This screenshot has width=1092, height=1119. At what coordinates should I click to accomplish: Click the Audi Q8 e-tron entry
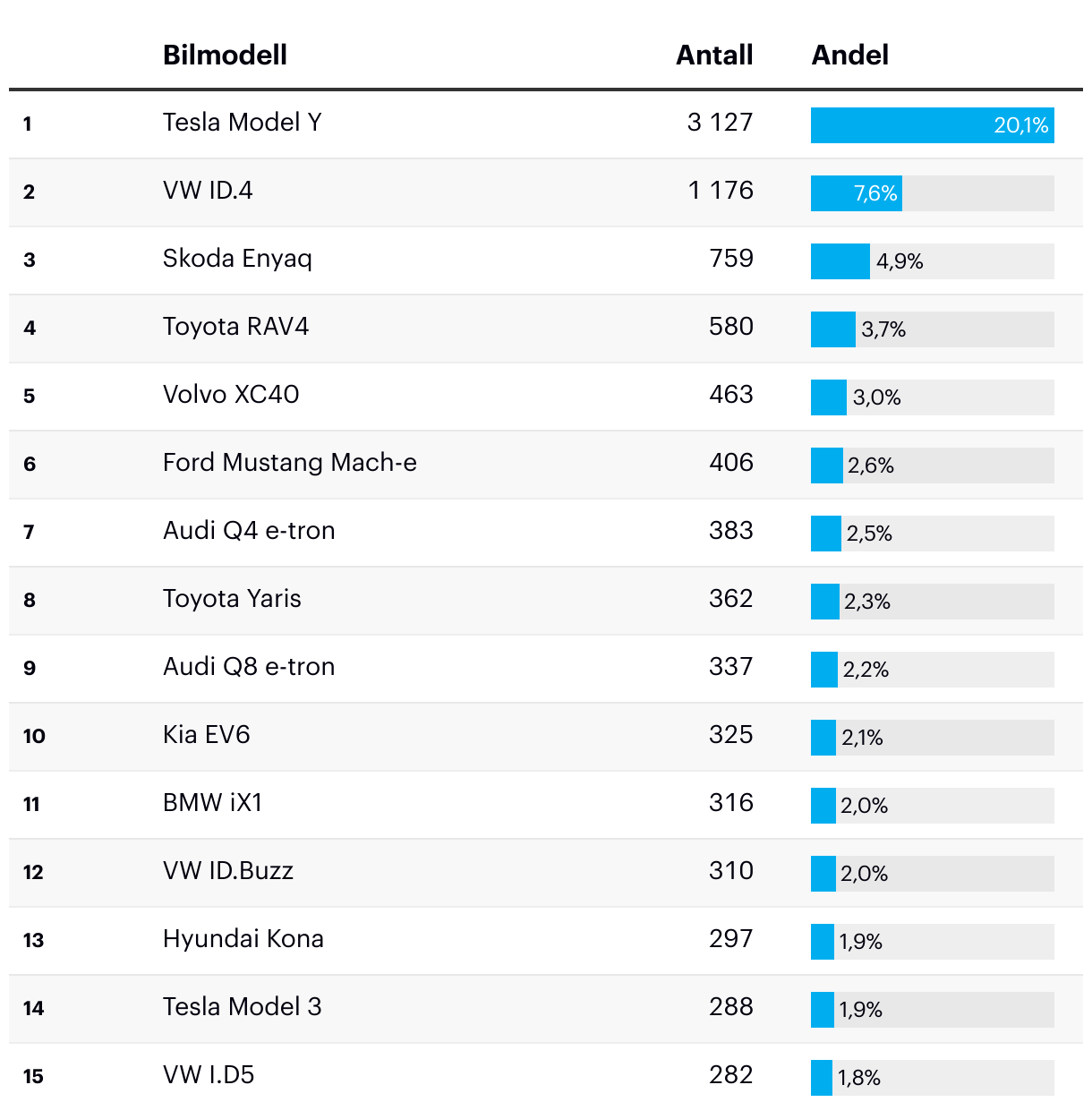point(249,667)
